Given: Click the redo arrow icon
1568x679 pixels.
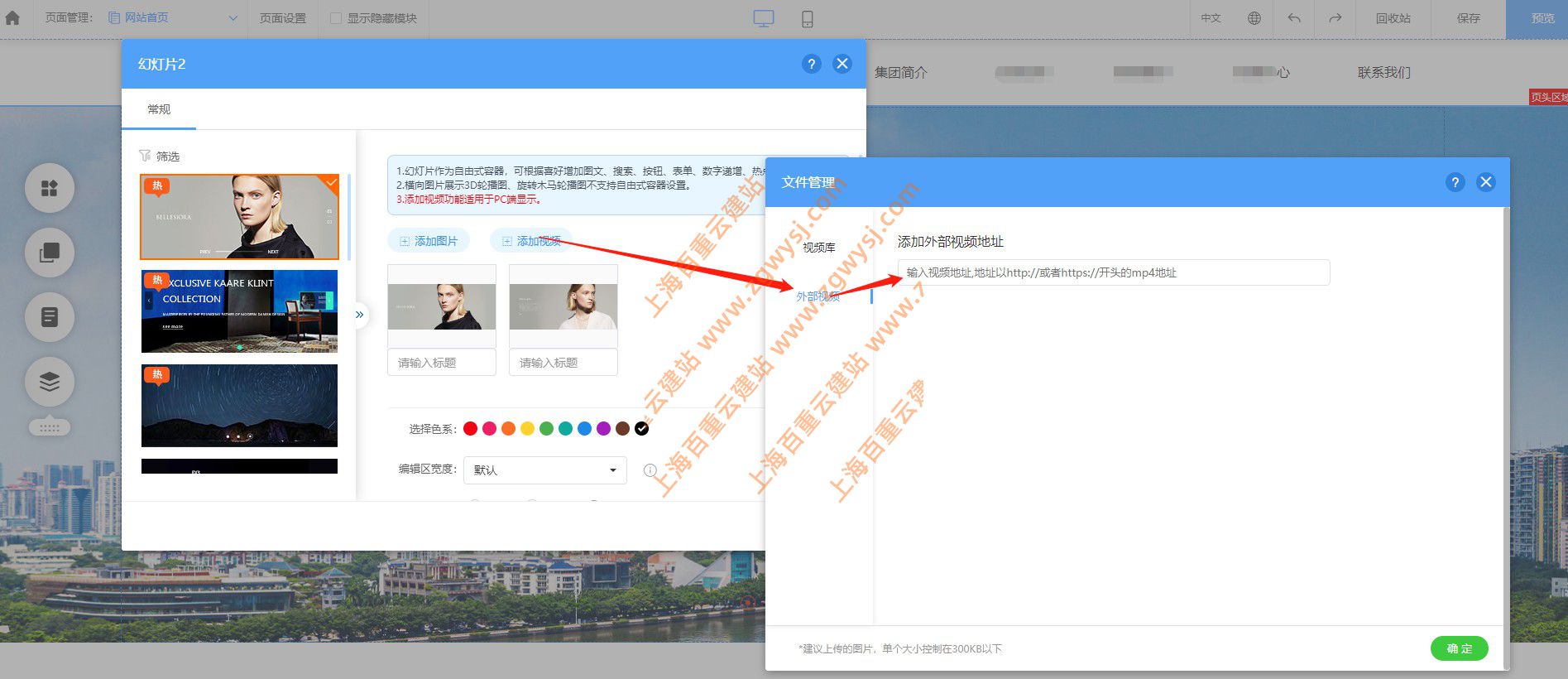Looking at the screenshot, I should click(x=1335, y=18).
